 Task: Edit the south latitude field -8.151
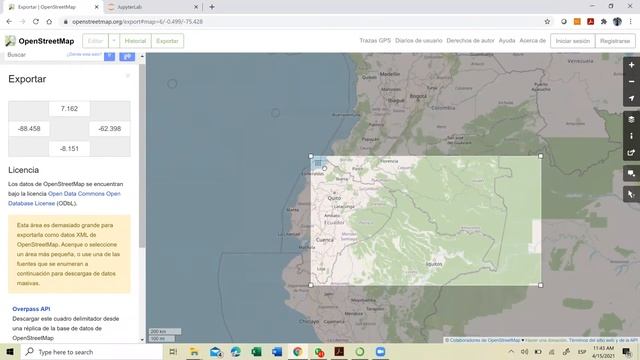pyautogui.click(x=69, y=149)
